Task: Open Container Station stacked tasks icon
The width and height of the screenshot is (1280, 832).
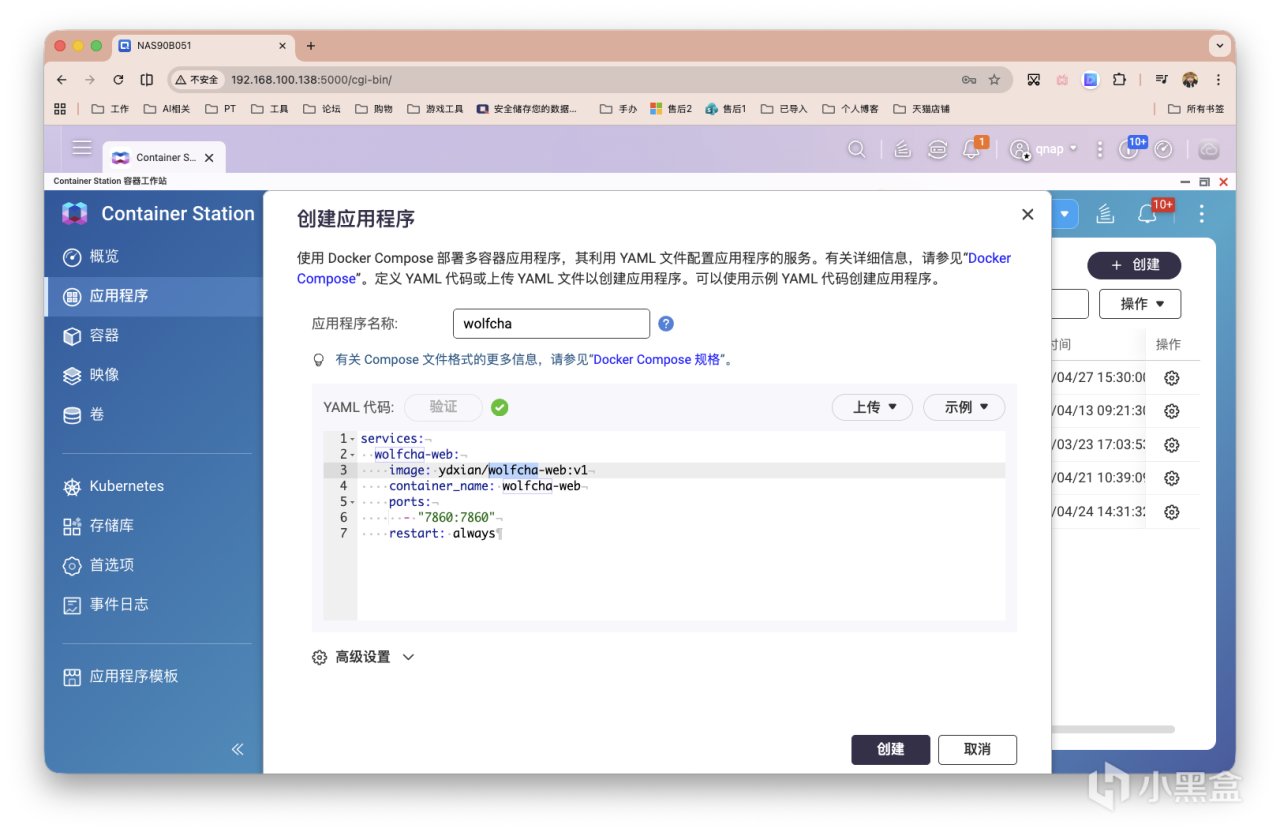Action: (x=1105, y=214)
